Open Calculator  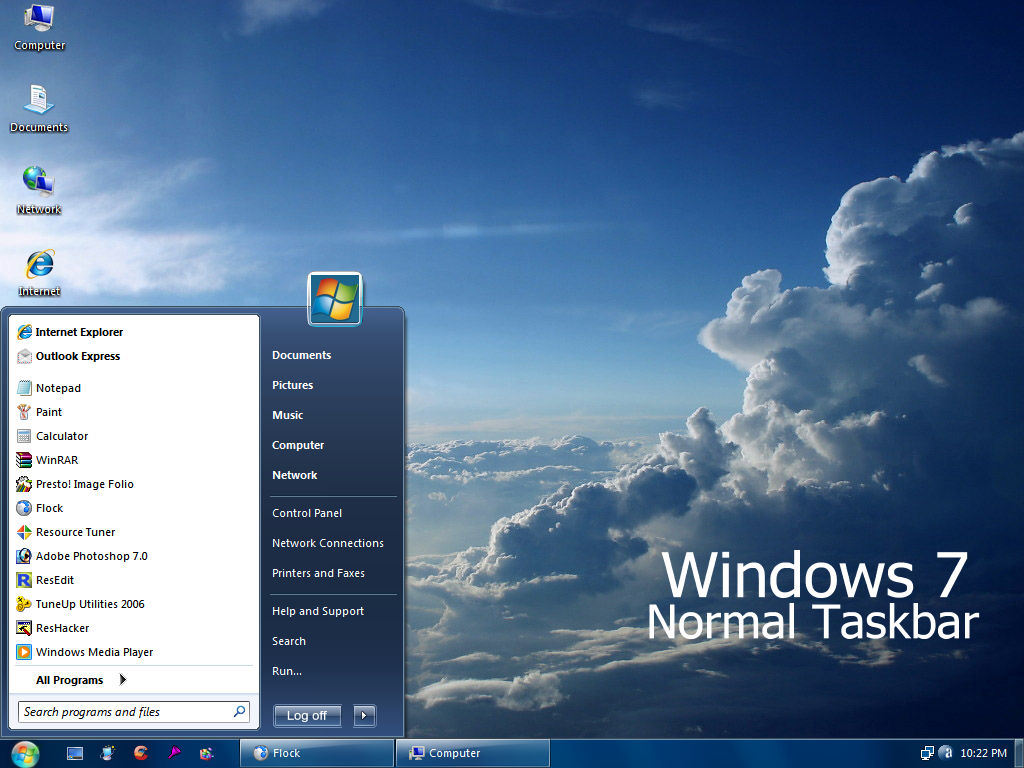60,435
